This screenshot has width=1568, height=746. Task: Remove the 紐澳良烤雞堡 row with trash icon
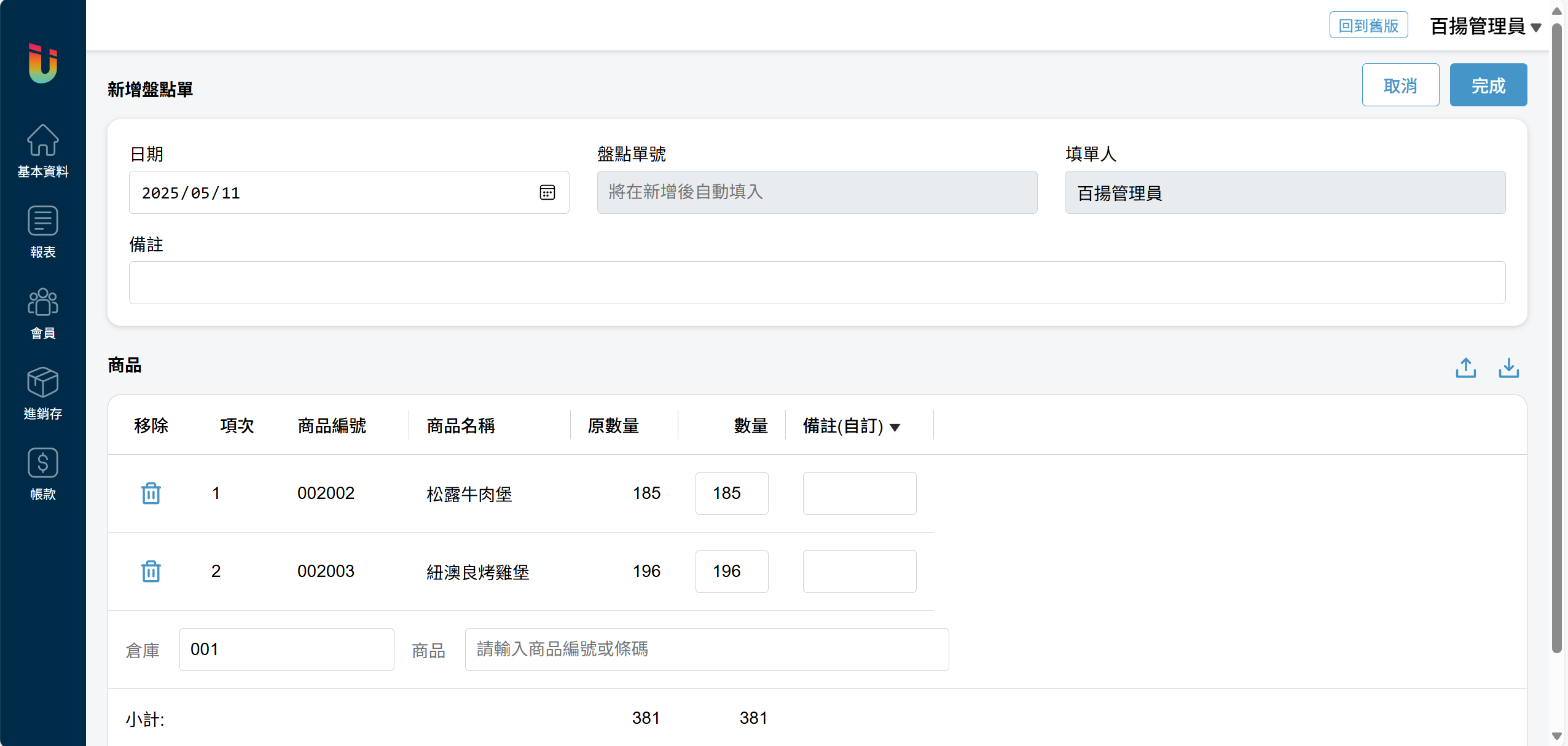pos(151,571)
